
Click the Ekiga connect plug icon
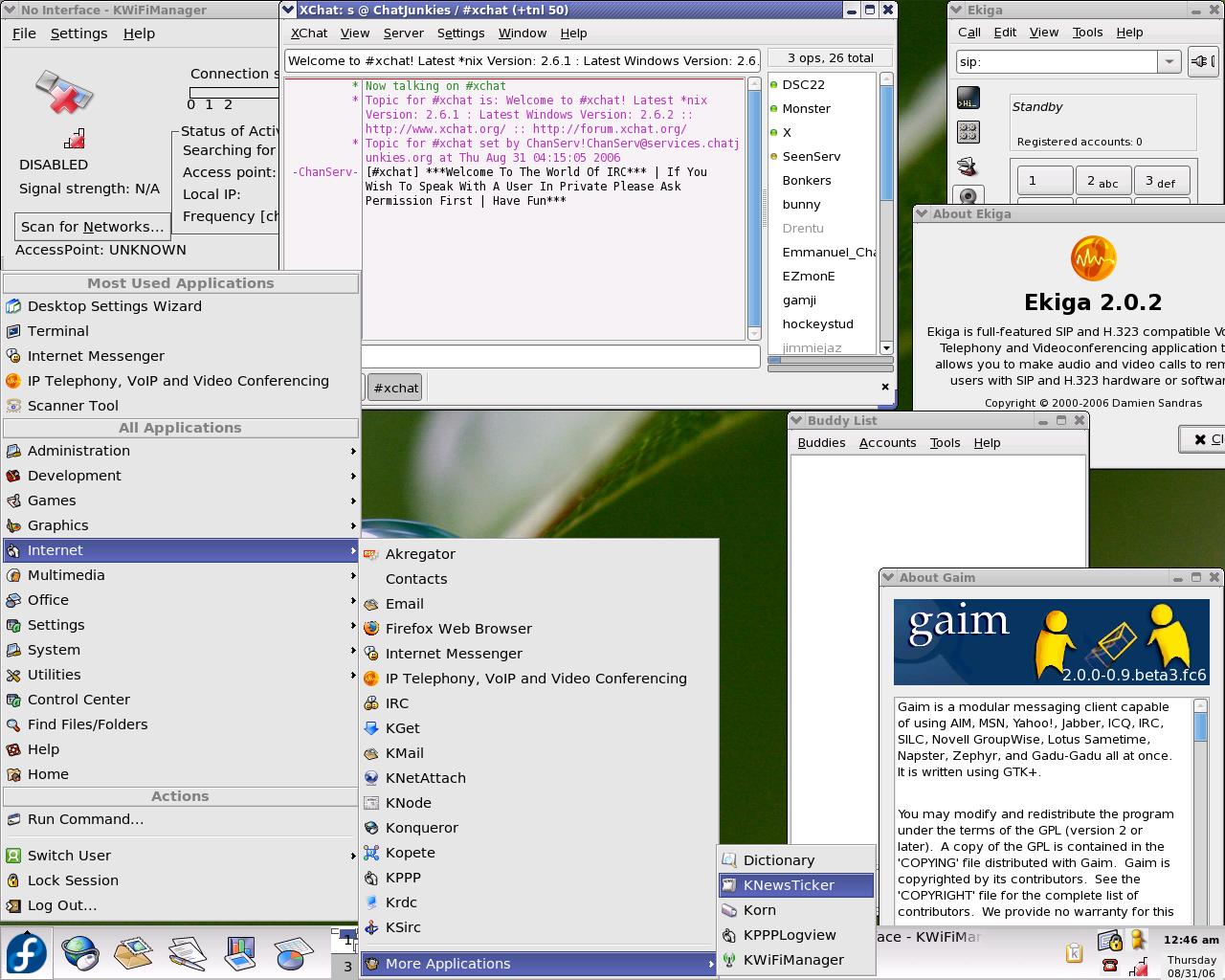[x=1202, y=61]
